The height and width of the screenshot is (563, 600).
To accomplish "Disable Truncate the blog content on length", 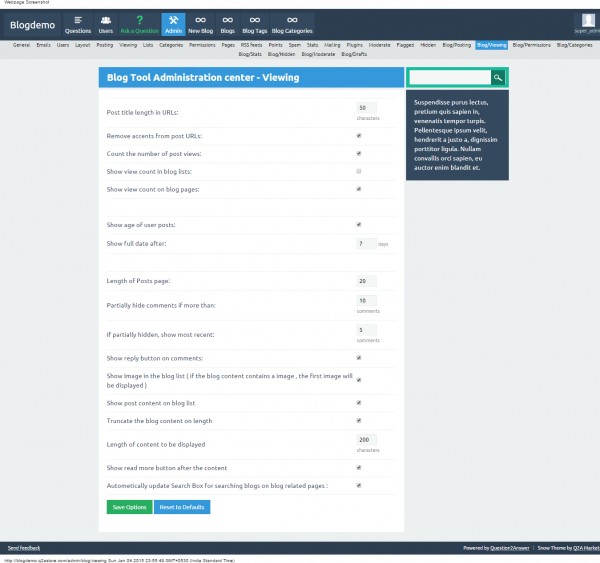I will 359,421.
